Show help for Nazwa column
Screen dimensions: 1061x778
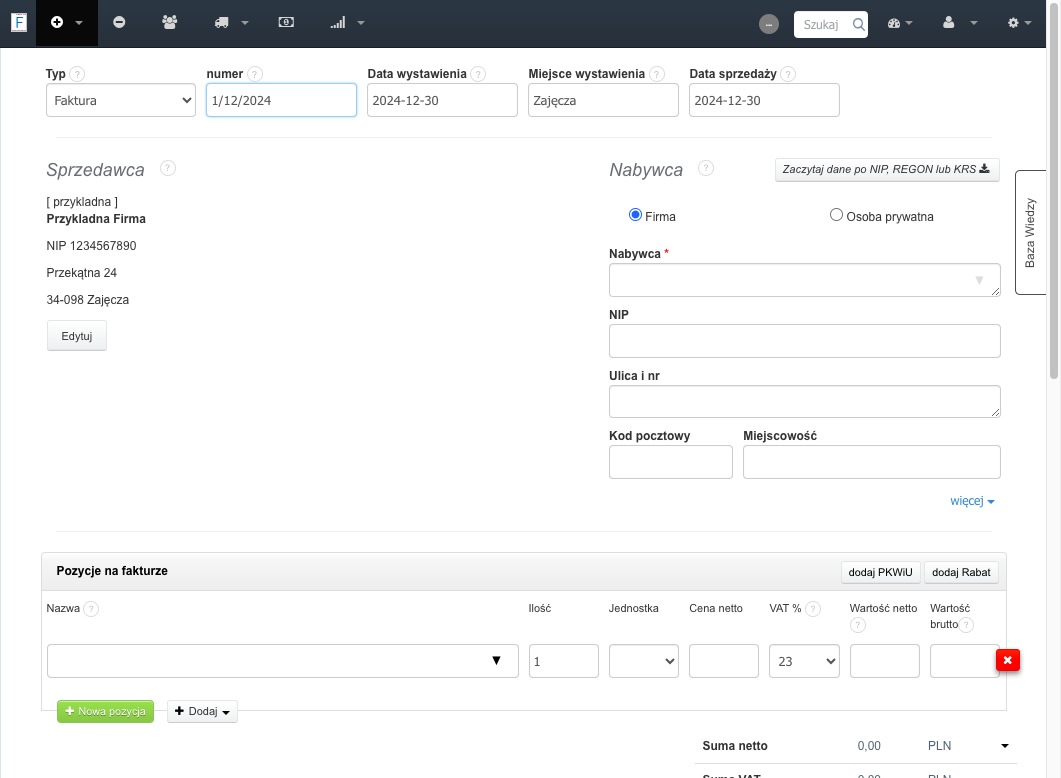(91, 609)
